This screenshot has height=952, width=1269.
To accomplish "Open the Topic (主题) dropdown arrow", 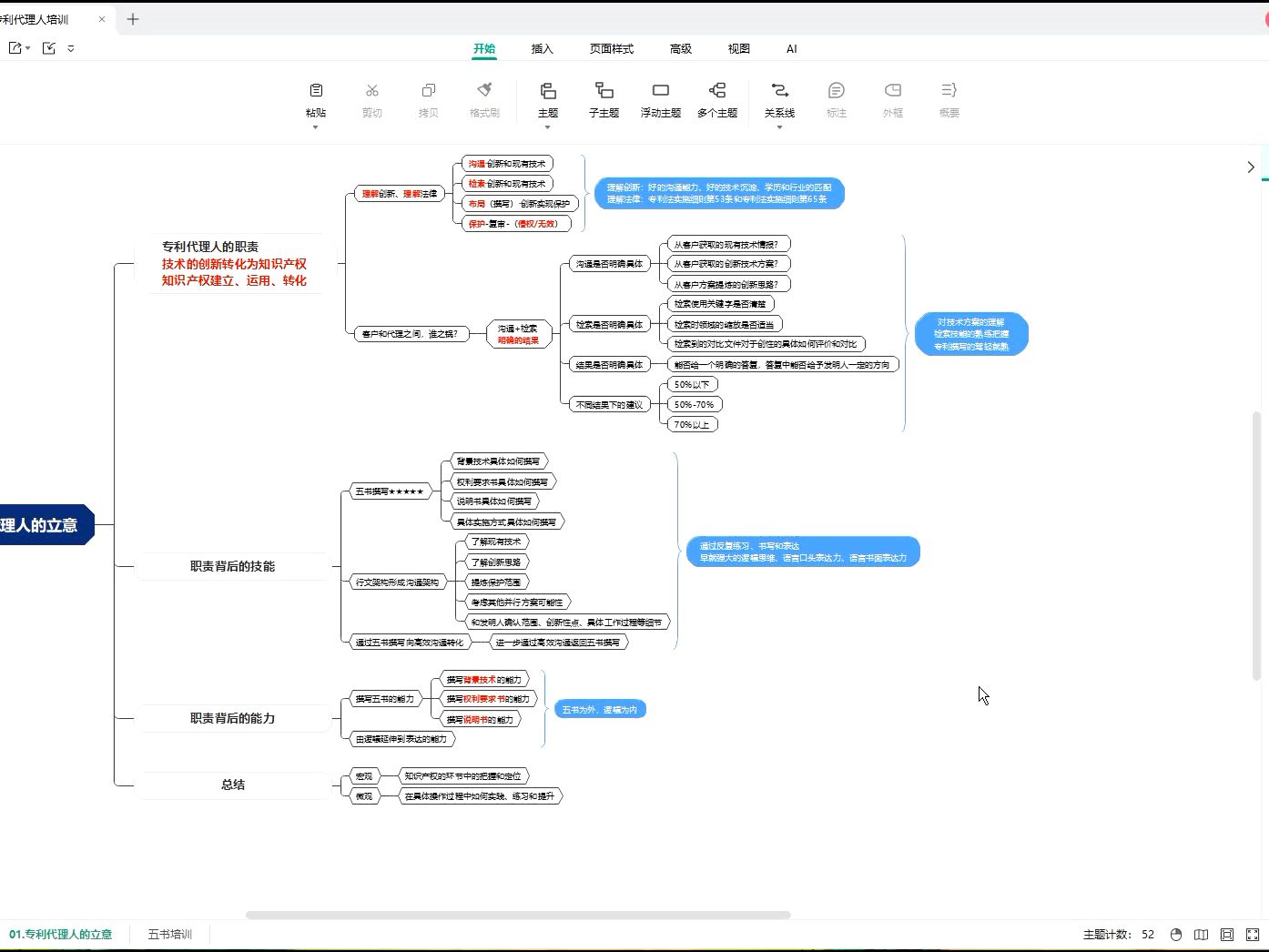I will click(x=548, y=127).
